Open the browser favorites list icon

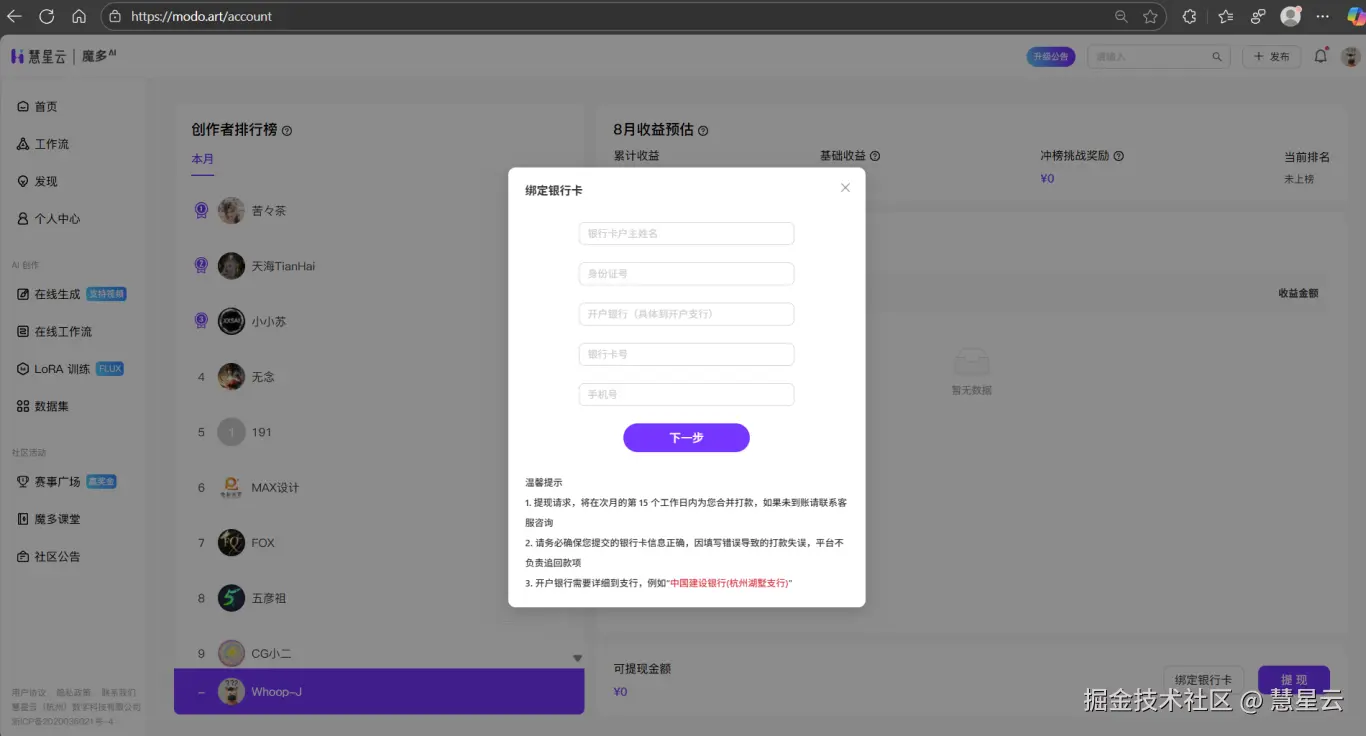tap(1225, 16)
